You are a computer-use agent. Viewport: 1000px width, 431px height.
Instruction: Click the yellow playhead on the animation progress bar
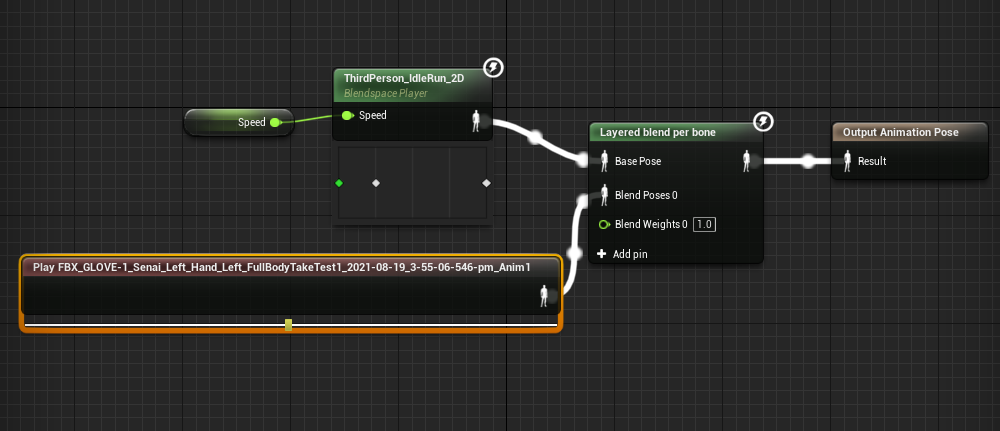tap(288, 325)
